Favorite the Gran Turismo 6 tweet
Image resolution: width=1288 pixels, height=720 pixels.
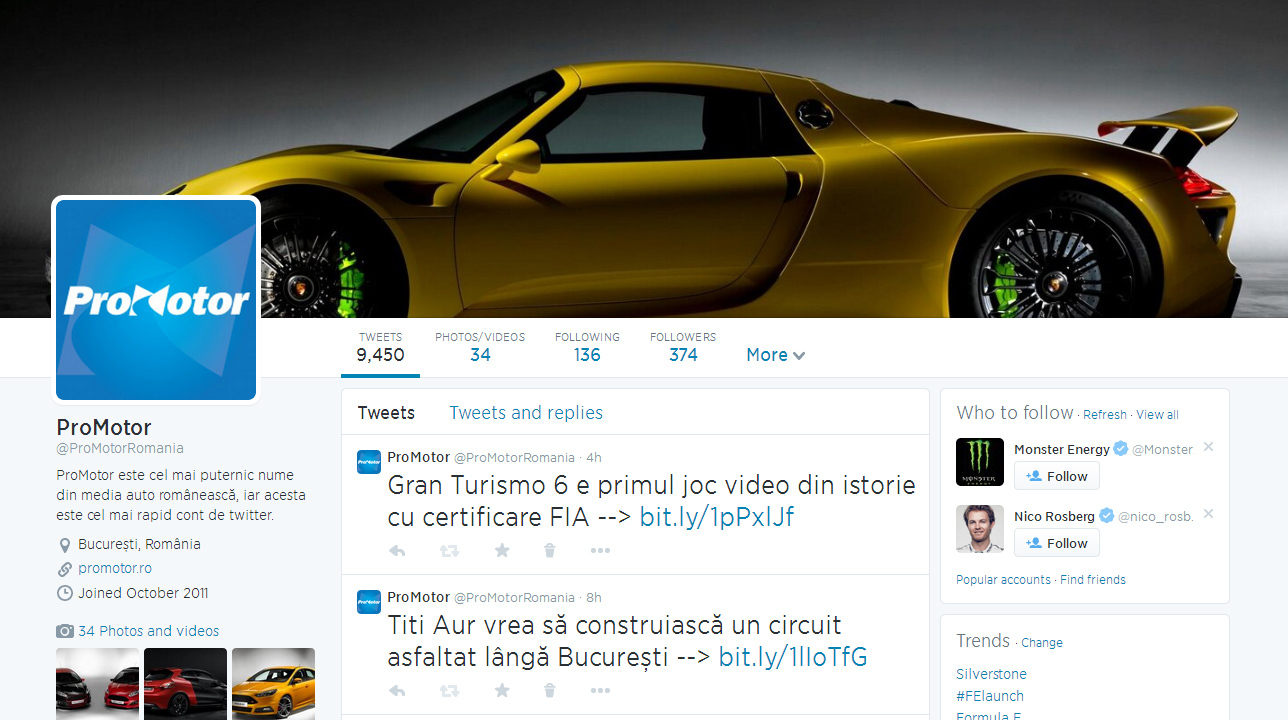click(x=502, y=551)
